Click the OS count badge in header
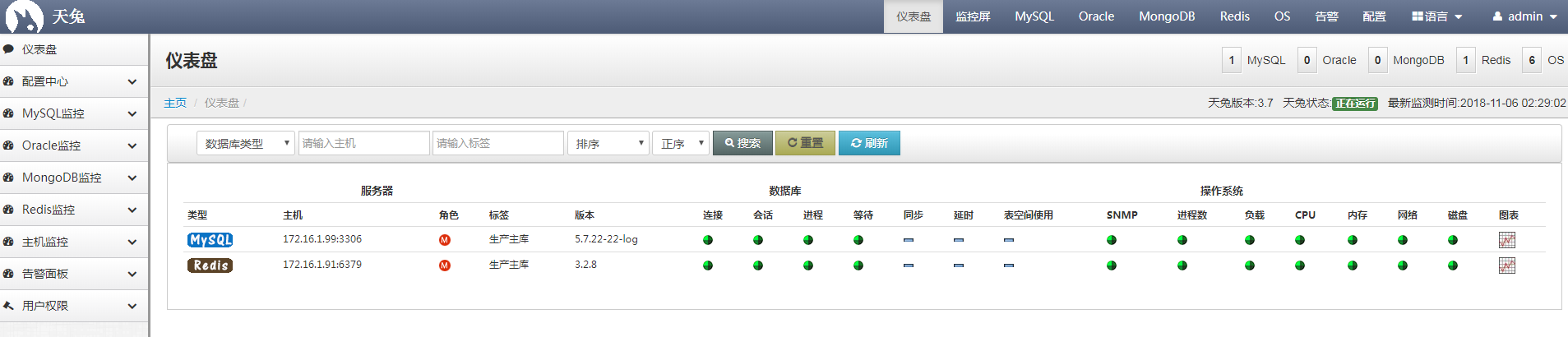 click(1532, 60)
